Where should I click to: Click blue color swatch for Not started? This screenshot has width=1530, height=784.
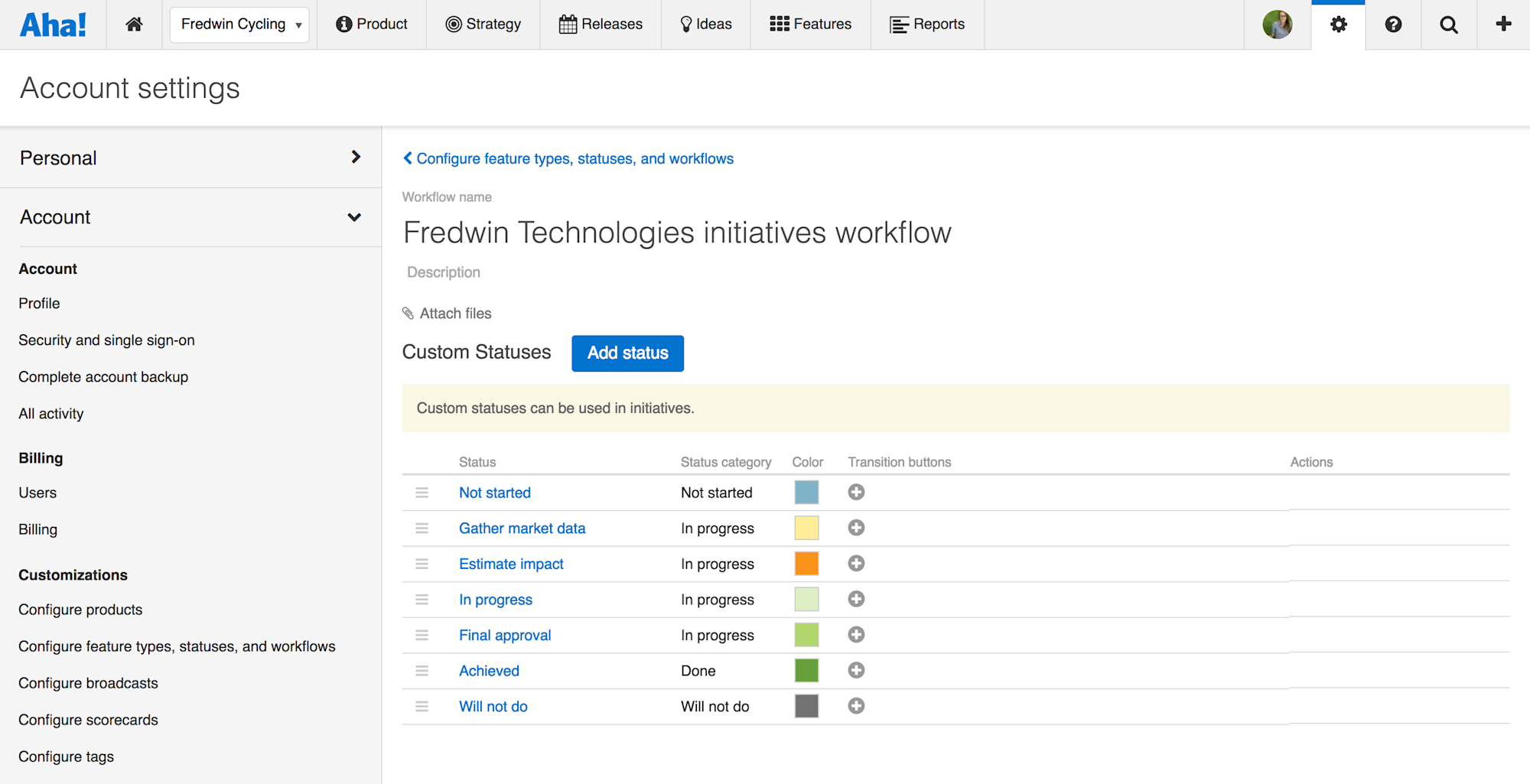click(806, 493)
